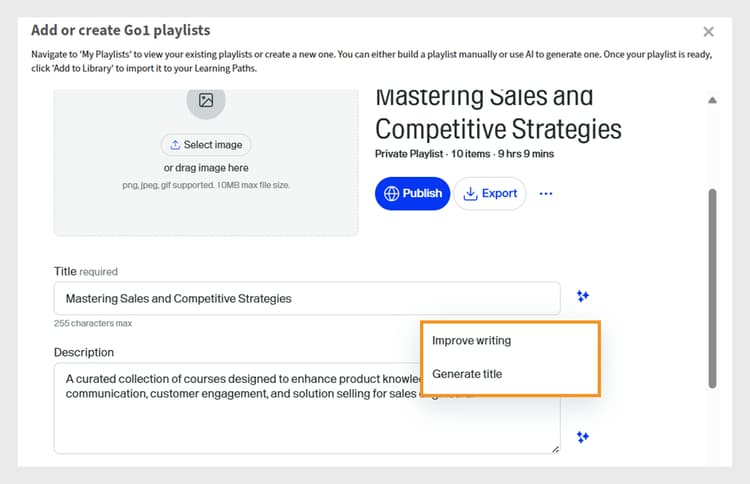Click the 'or drag image here' dropzone text
This screenshot has width=750, height=484.
(x=206, y=168)
